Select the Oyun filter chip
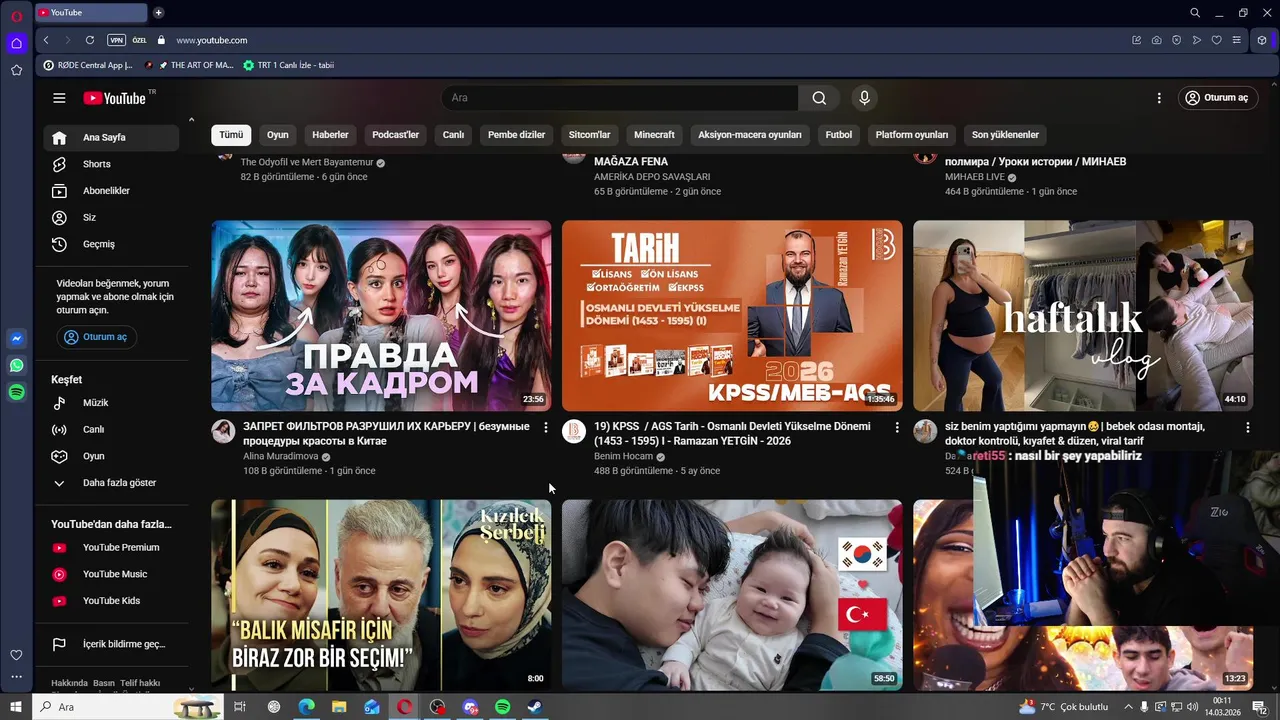Image resolution: width=1280 pixels, height=720 pixels. tap(278, 135)
